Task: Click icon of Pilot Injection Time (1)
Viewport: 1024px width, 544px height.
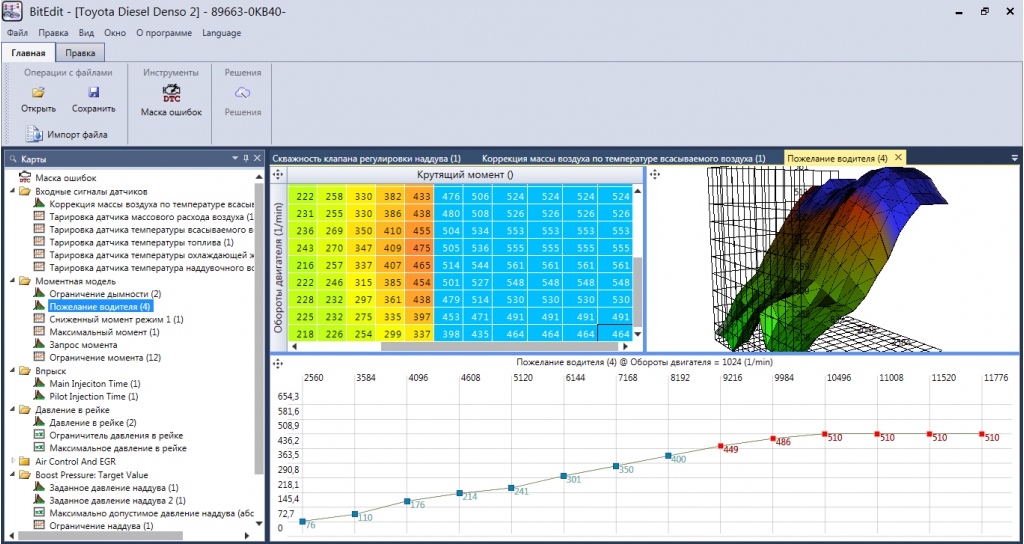Action: point(39,396)
